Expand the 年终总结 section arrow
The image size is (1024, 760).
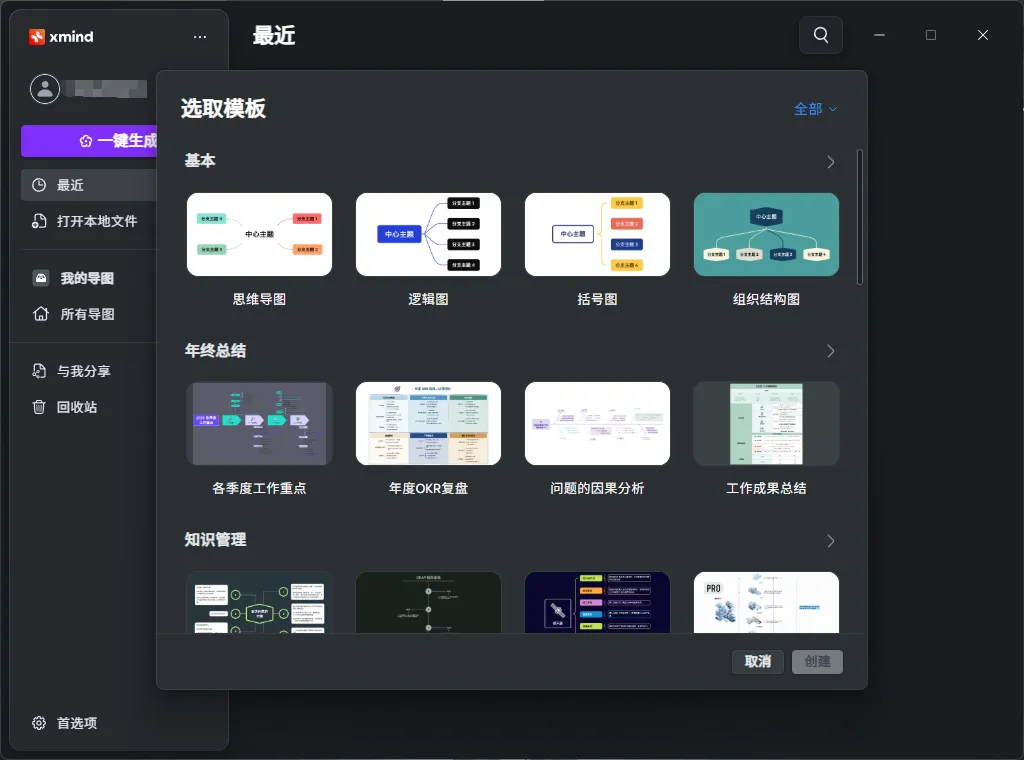tap(831, 351)
